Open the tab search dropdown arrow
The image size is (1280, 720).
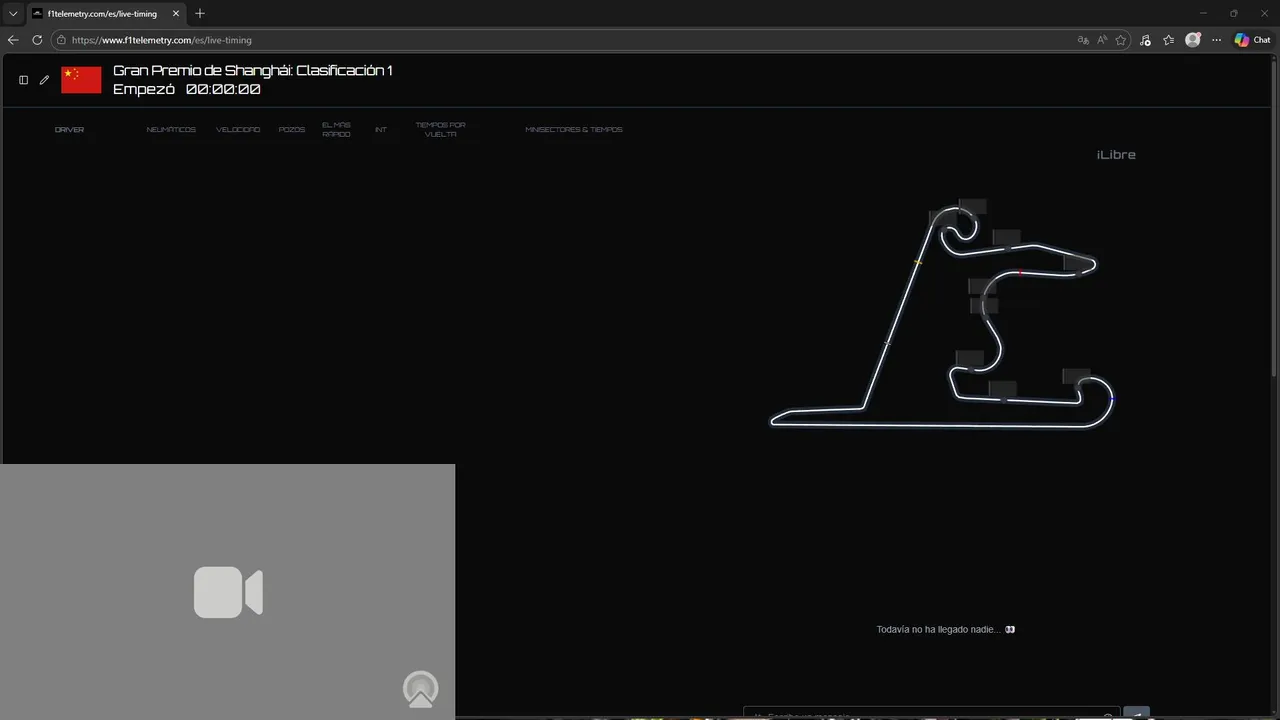point(13,14)
